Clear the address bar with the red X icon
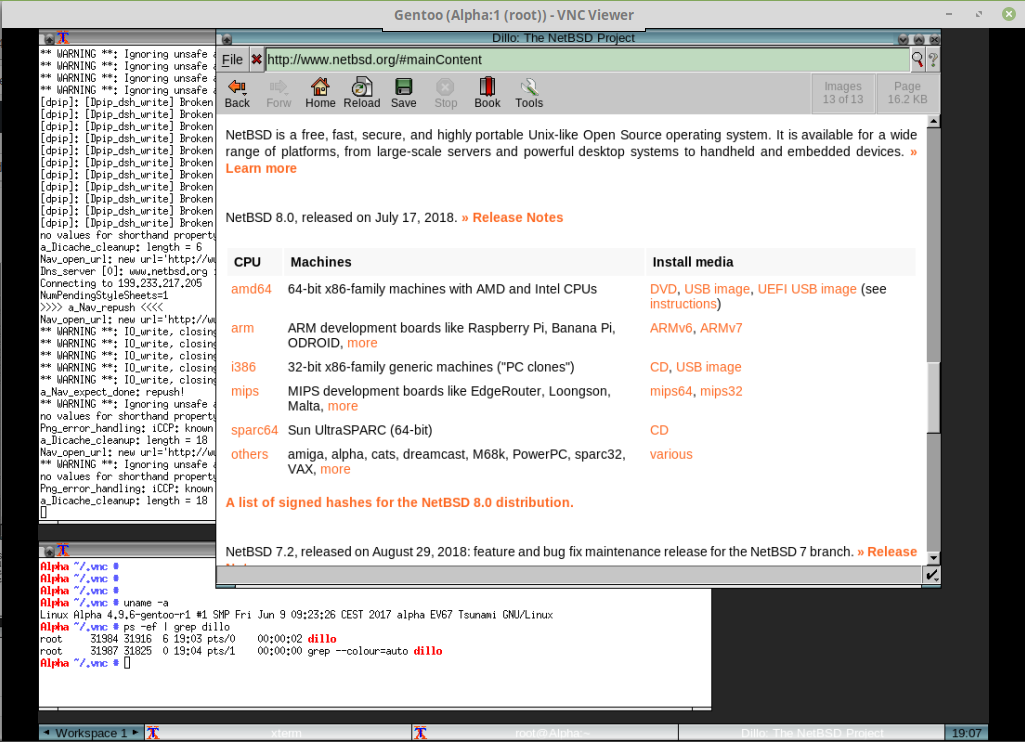This screenshot has width=1025, height=742. click(257, 59)
